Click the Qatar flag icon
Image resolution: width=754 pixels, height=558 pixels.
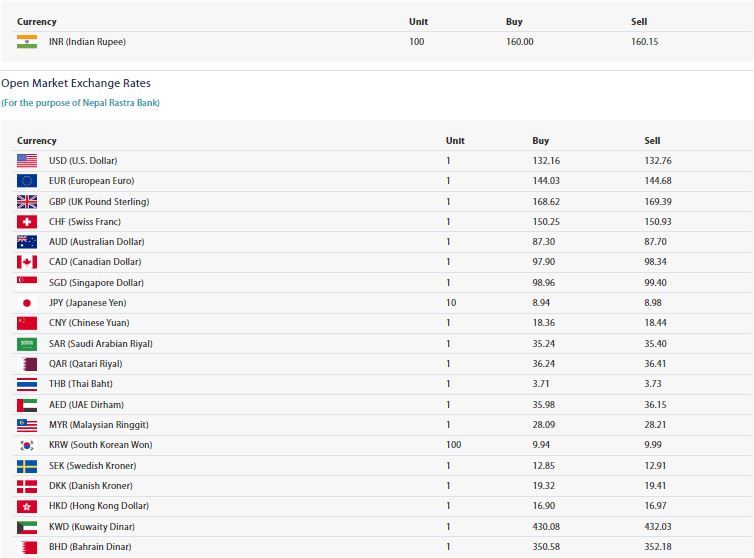click(x=27, y=364)
